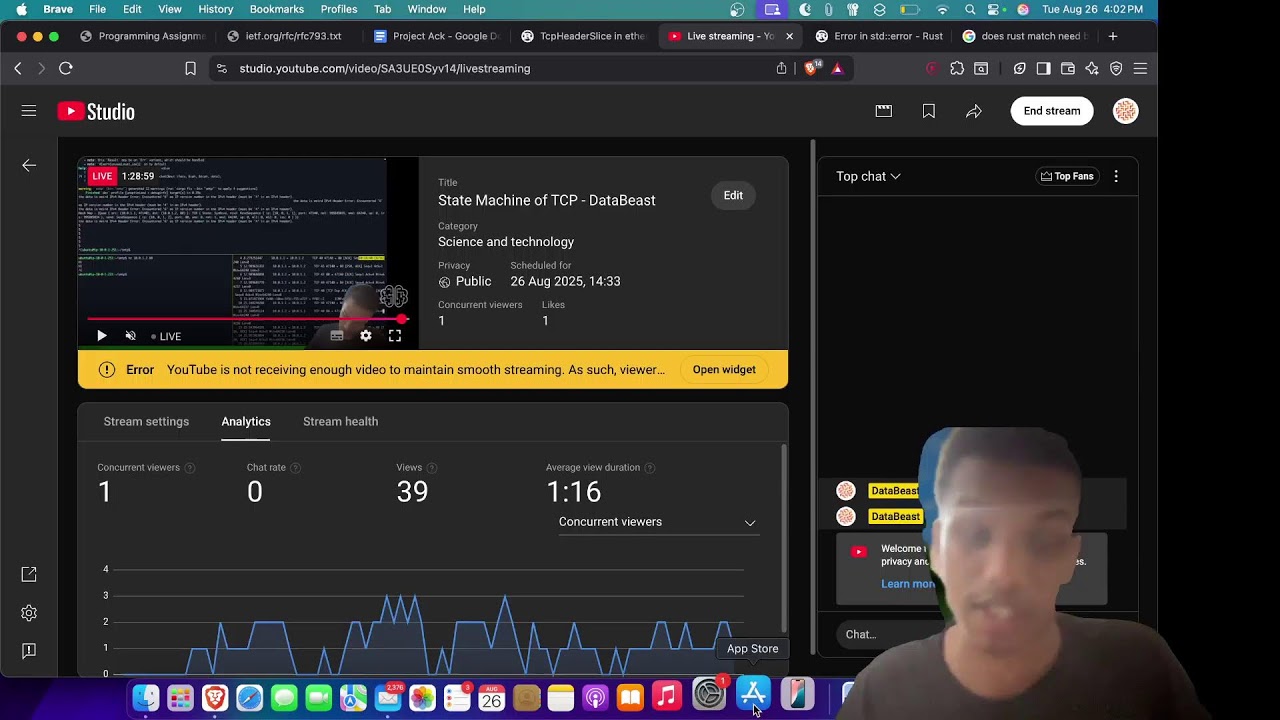The image size is (1280, 720).
Task: Switch to the Stream health tab
Action: tap(340, 421)
